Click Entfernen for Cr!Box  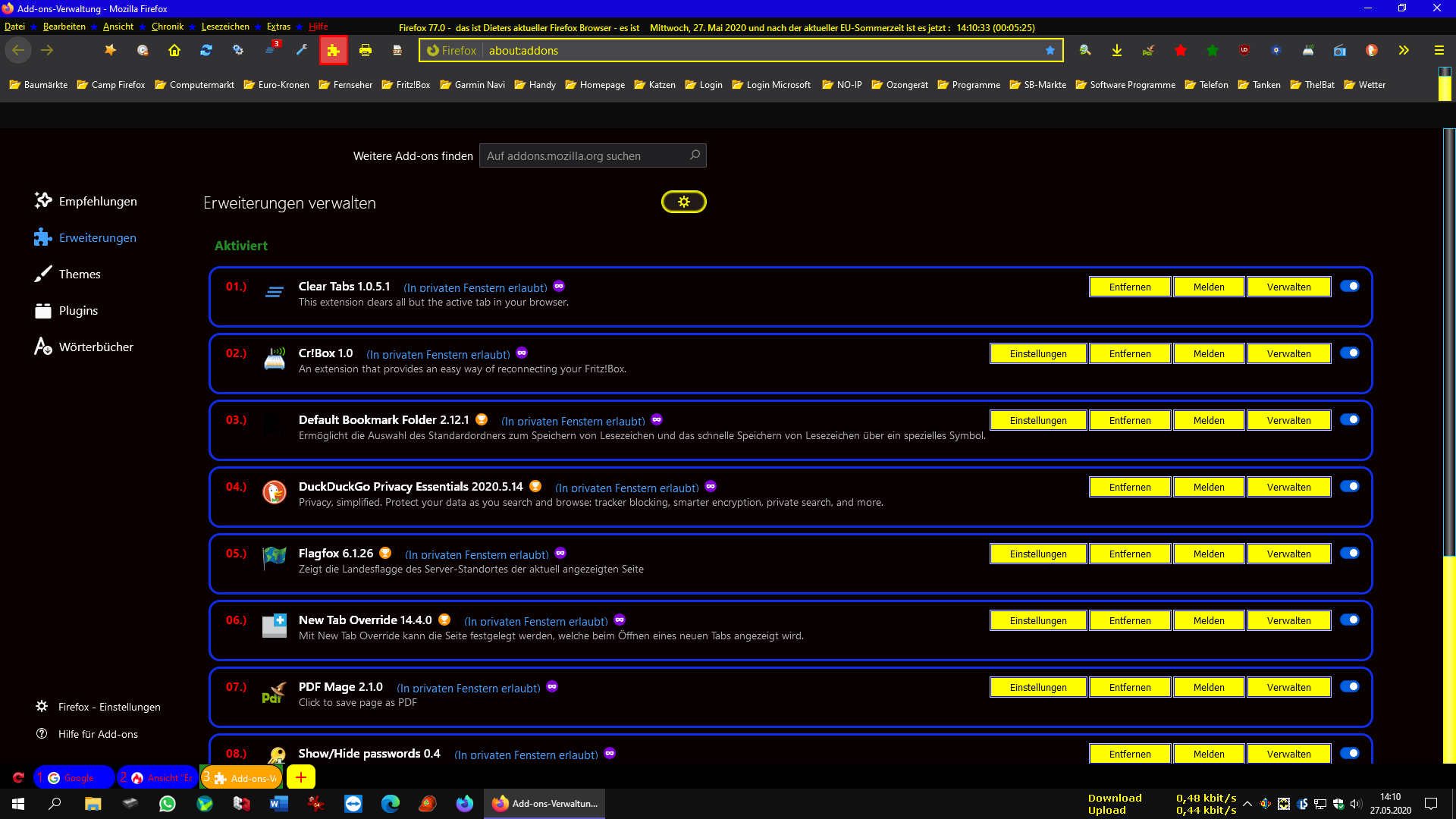tap(1129, 353)
